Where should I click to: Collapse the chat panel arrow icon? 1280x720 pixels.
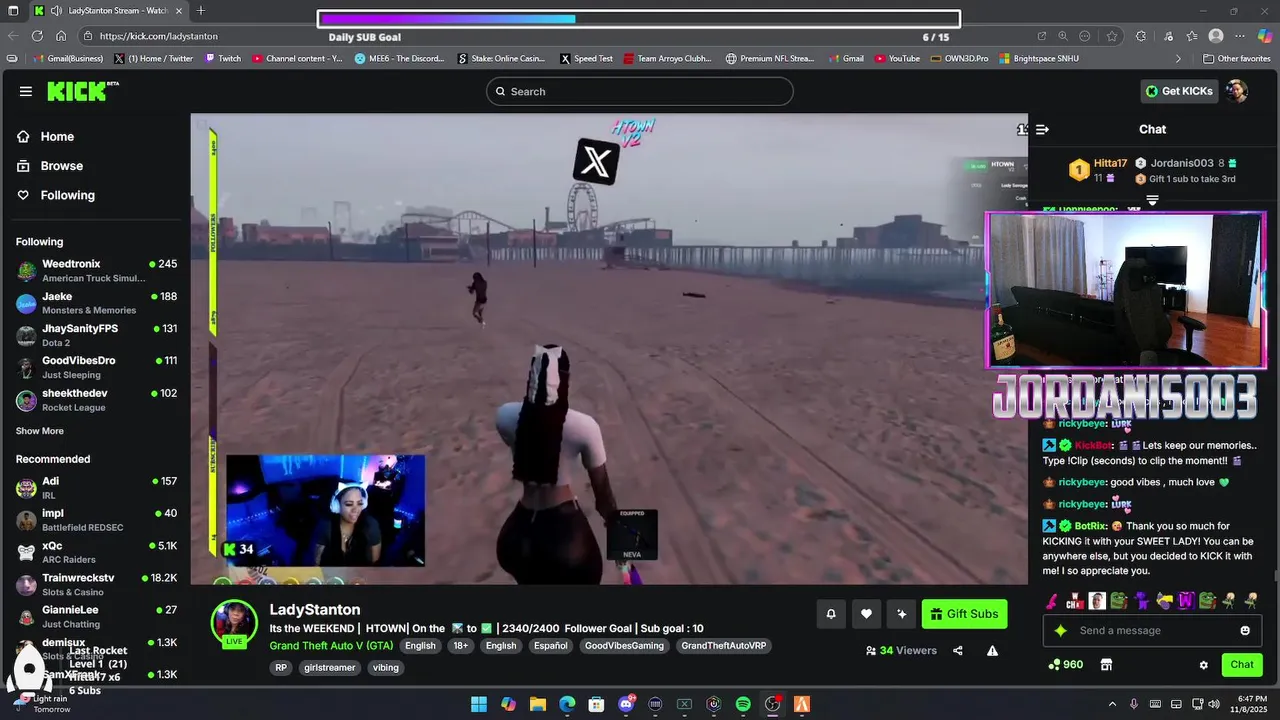[x=1042, y=129]
